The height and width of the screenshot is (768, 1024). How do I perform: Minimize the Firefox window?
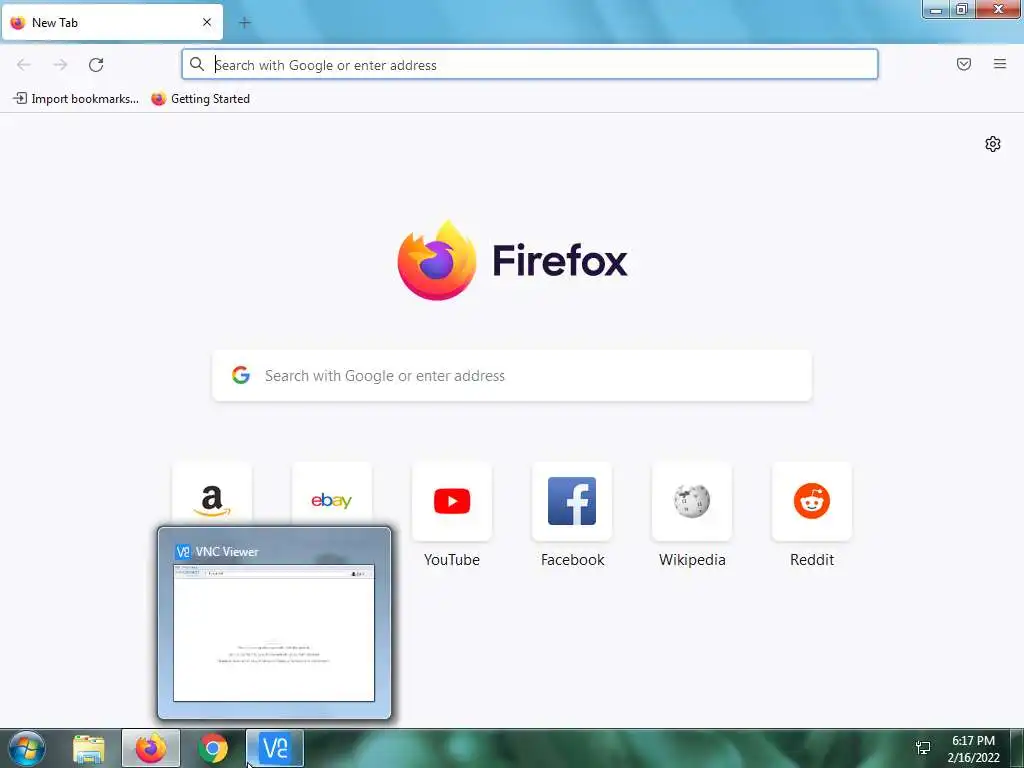tap(936, 9)
